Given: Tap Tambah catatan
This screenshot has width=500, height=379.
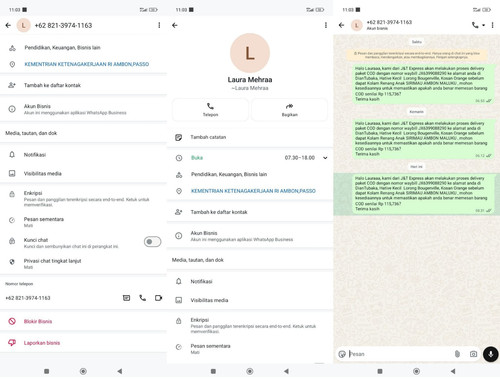Looking at the screenshot, I should 250,137.
